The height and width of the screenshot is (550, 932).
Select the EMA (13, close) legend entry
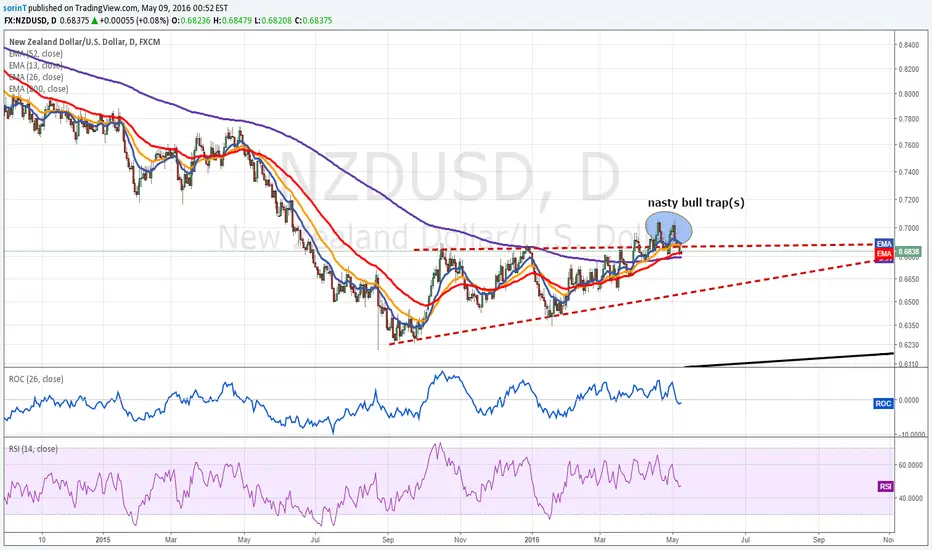(x=36, y=65)
